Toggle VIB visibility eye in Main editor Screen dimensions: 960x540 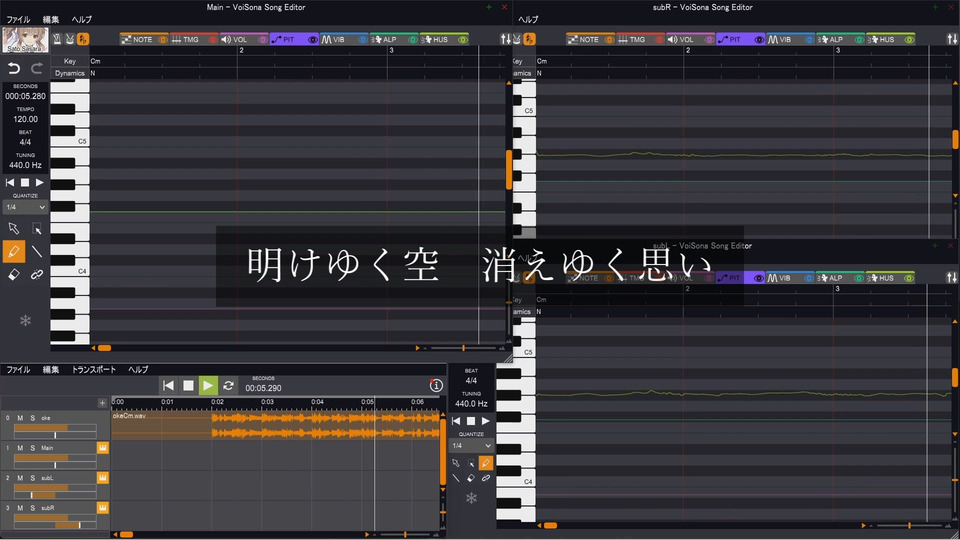[362, 40]
